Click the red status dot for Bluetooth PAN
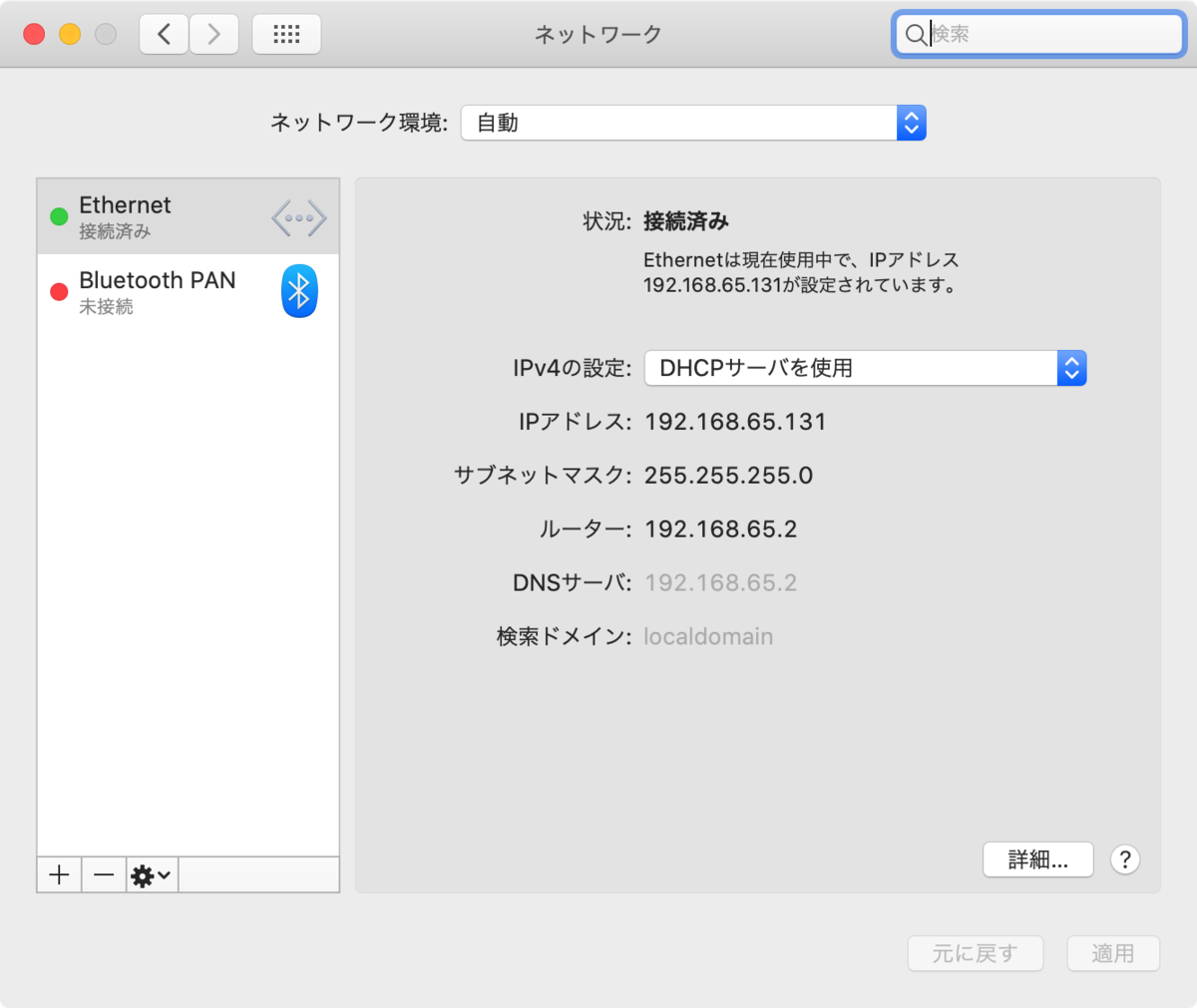 [59, 291]
